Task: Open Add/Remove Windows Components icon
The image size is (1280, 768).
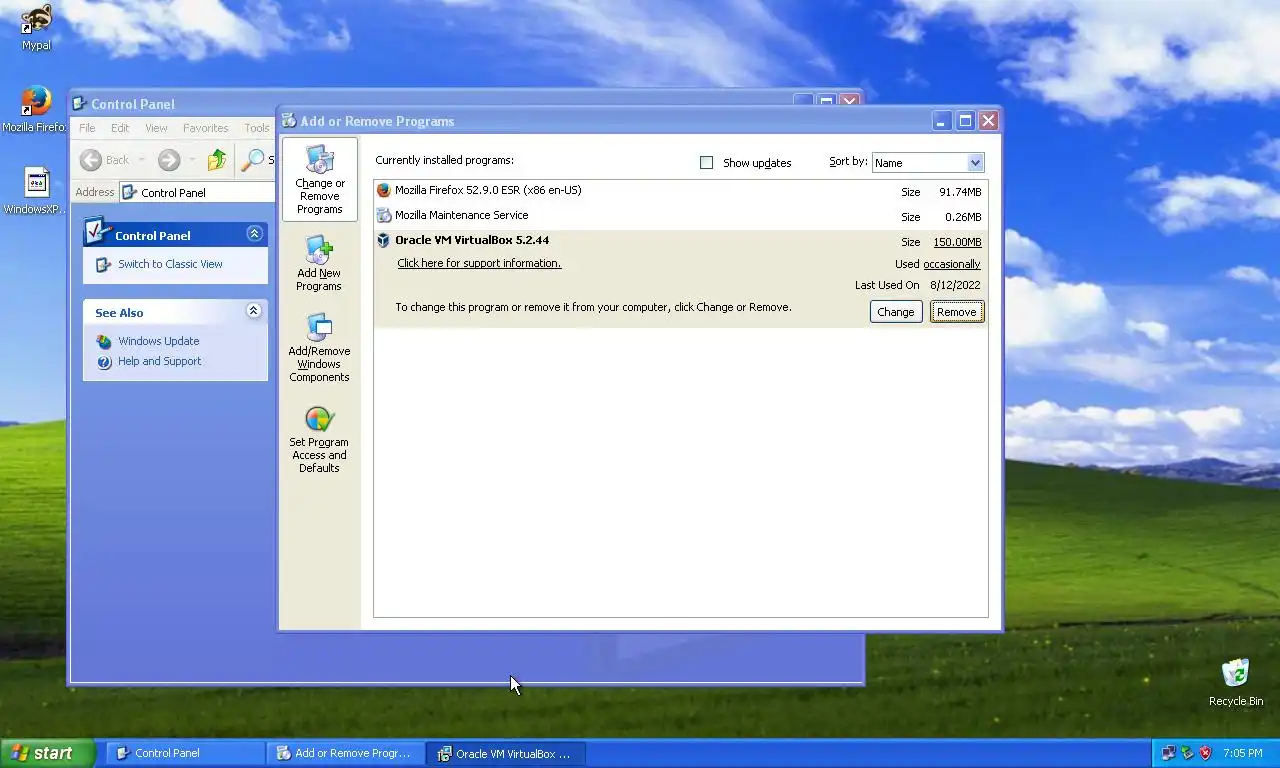Action: [x=319, y=328]
